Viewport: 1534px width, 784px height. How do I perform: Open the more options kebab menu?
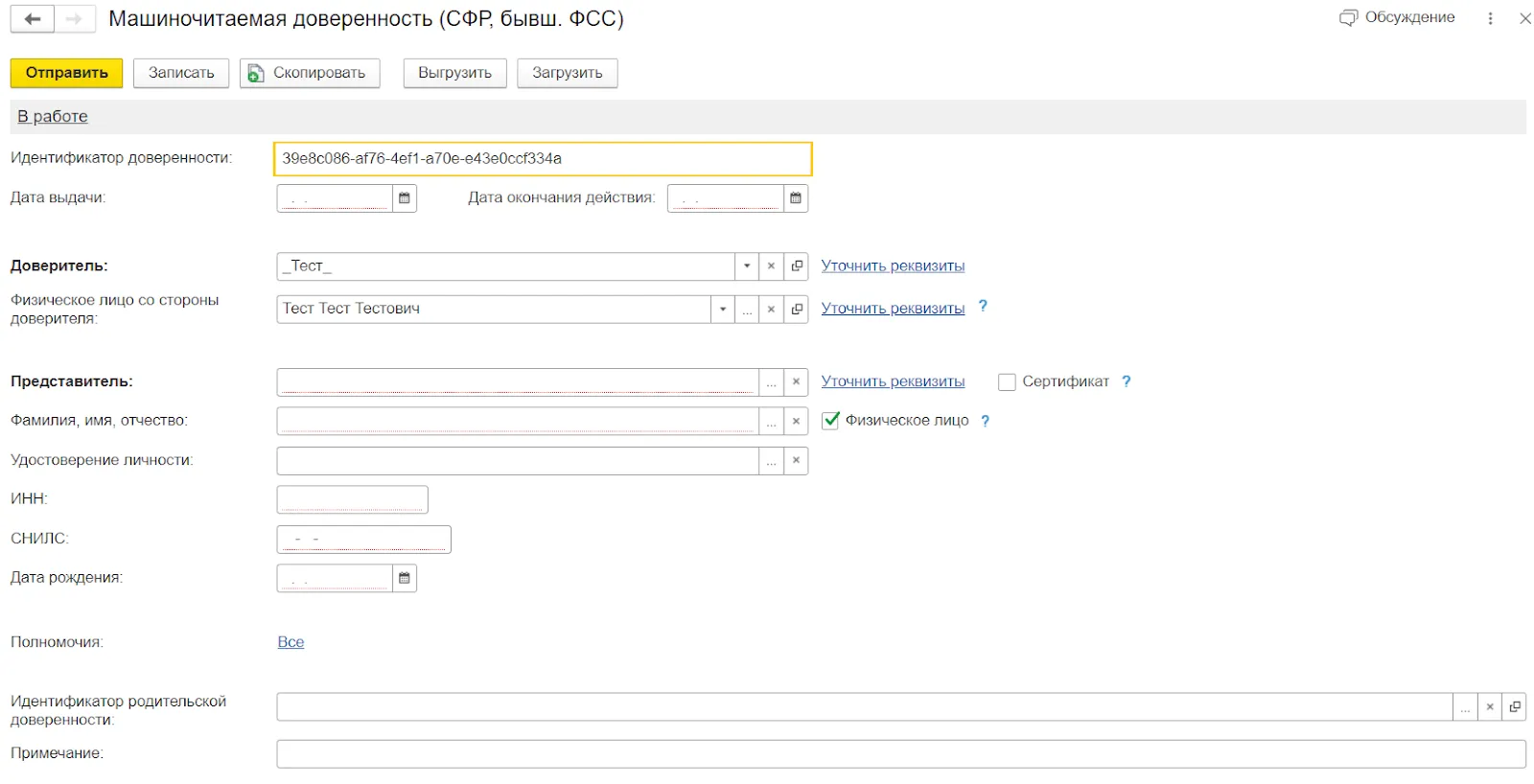pos(1490,18)
